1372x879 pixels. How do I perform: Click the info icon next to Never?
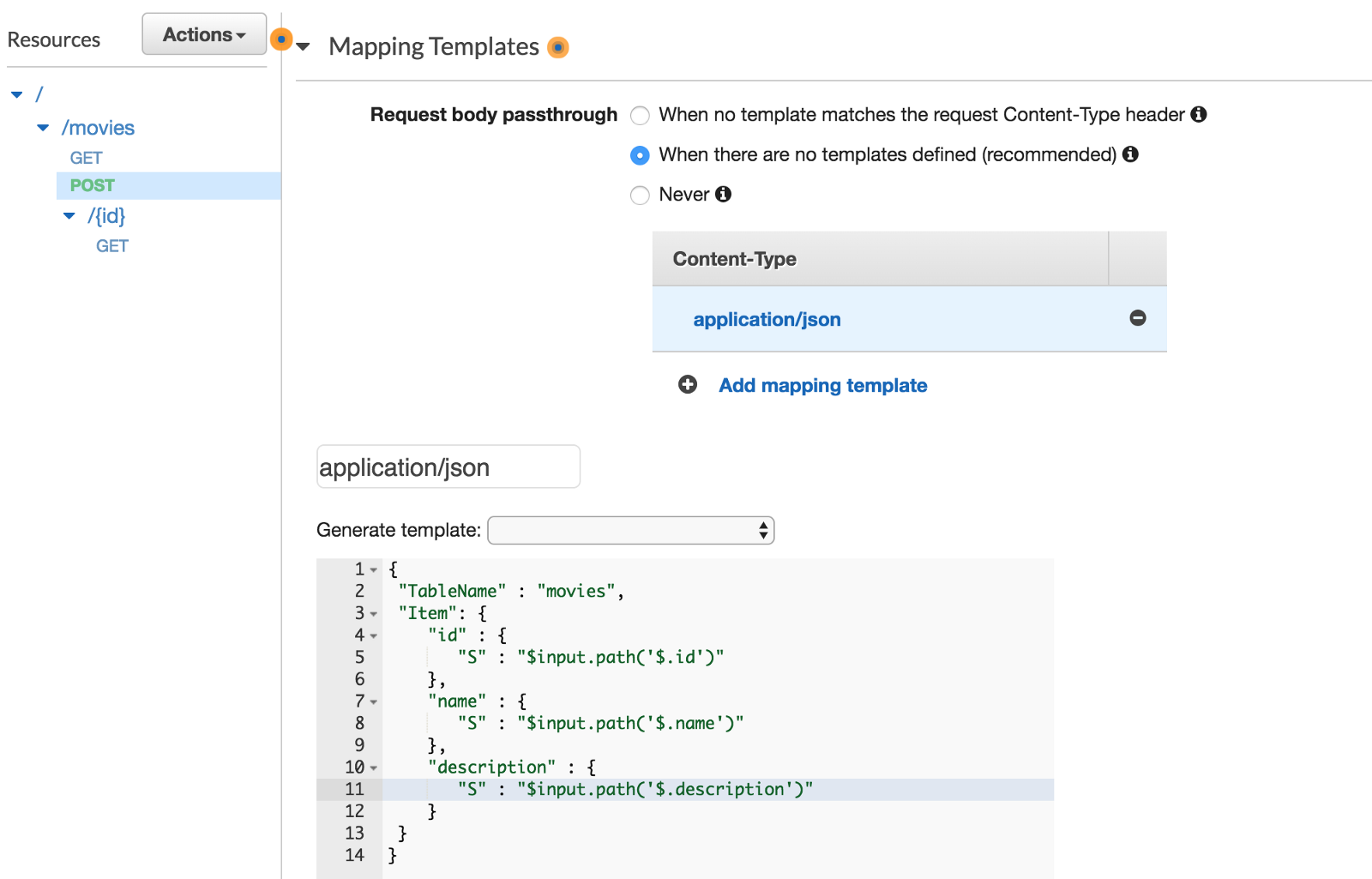pos(724,195)
